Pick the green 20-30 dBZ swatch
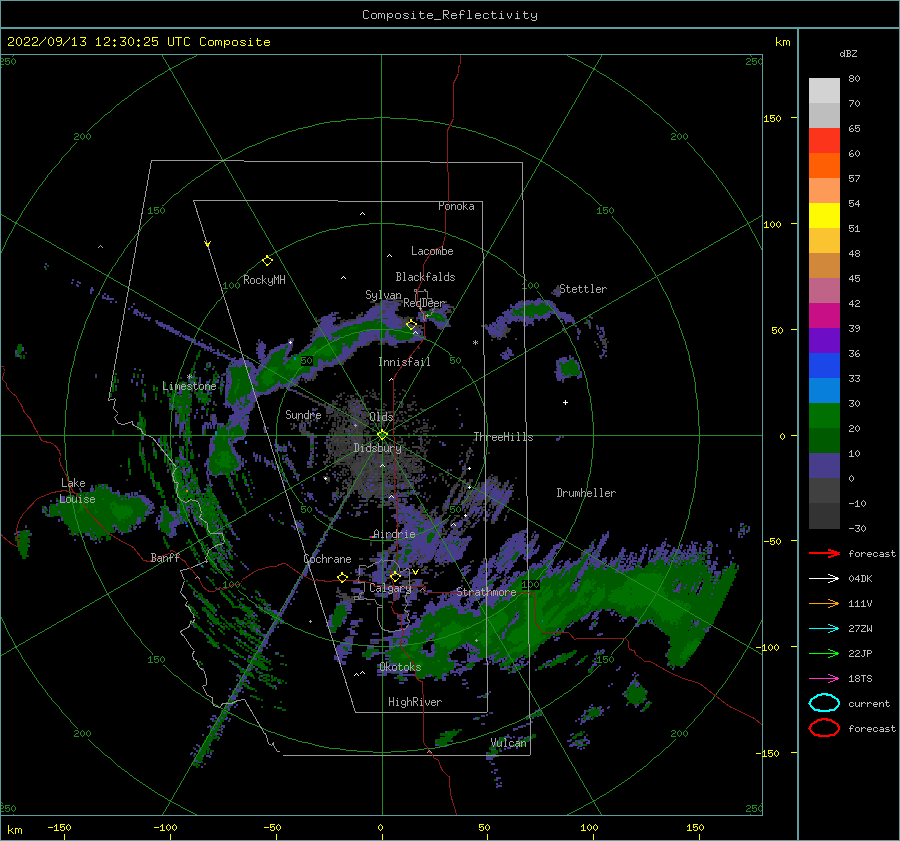Image resolution: width=900 pixels, height=841 pixels. click(x=824, y=415)
